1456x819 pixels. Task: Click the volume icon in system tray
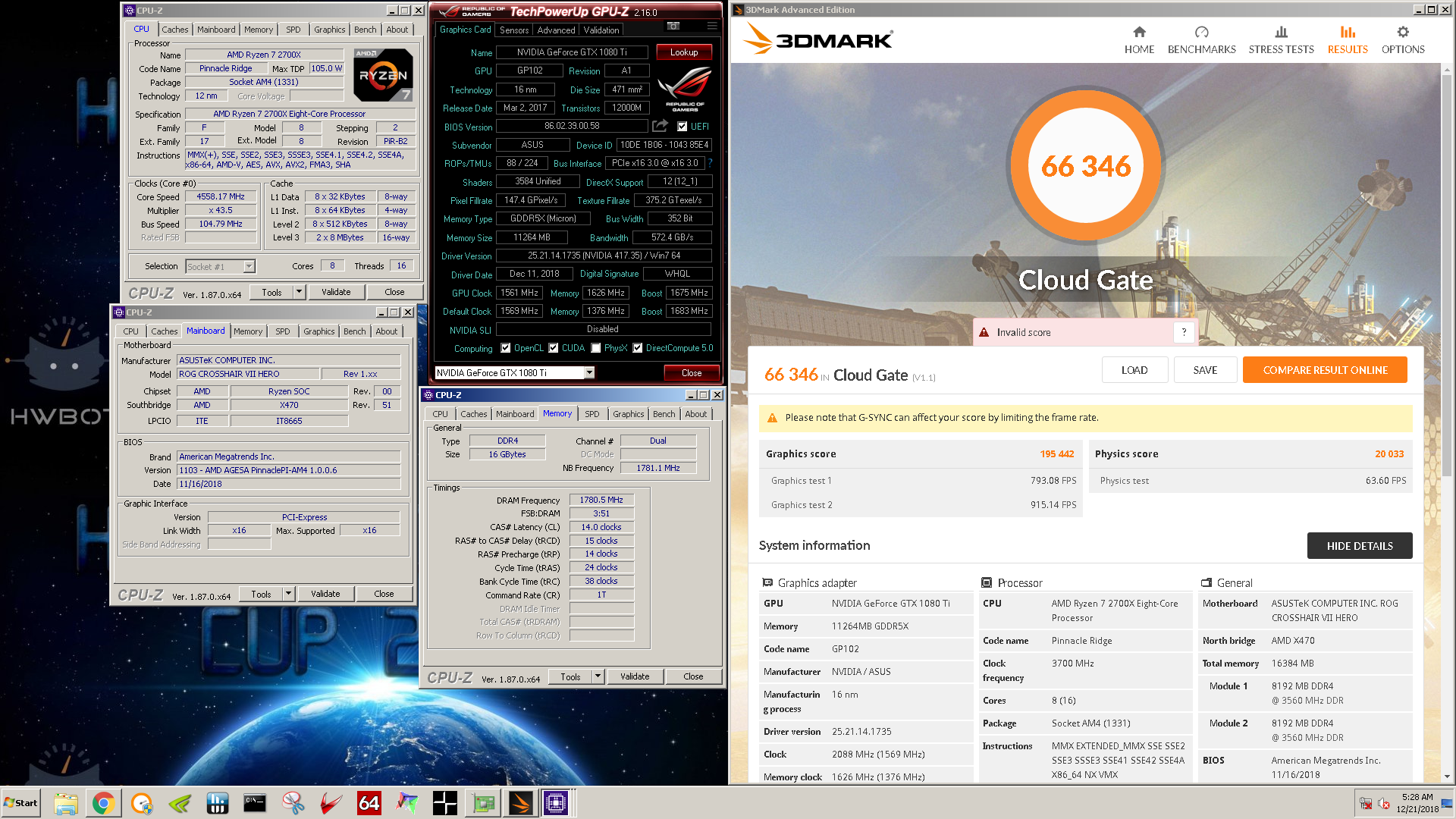1383,804
